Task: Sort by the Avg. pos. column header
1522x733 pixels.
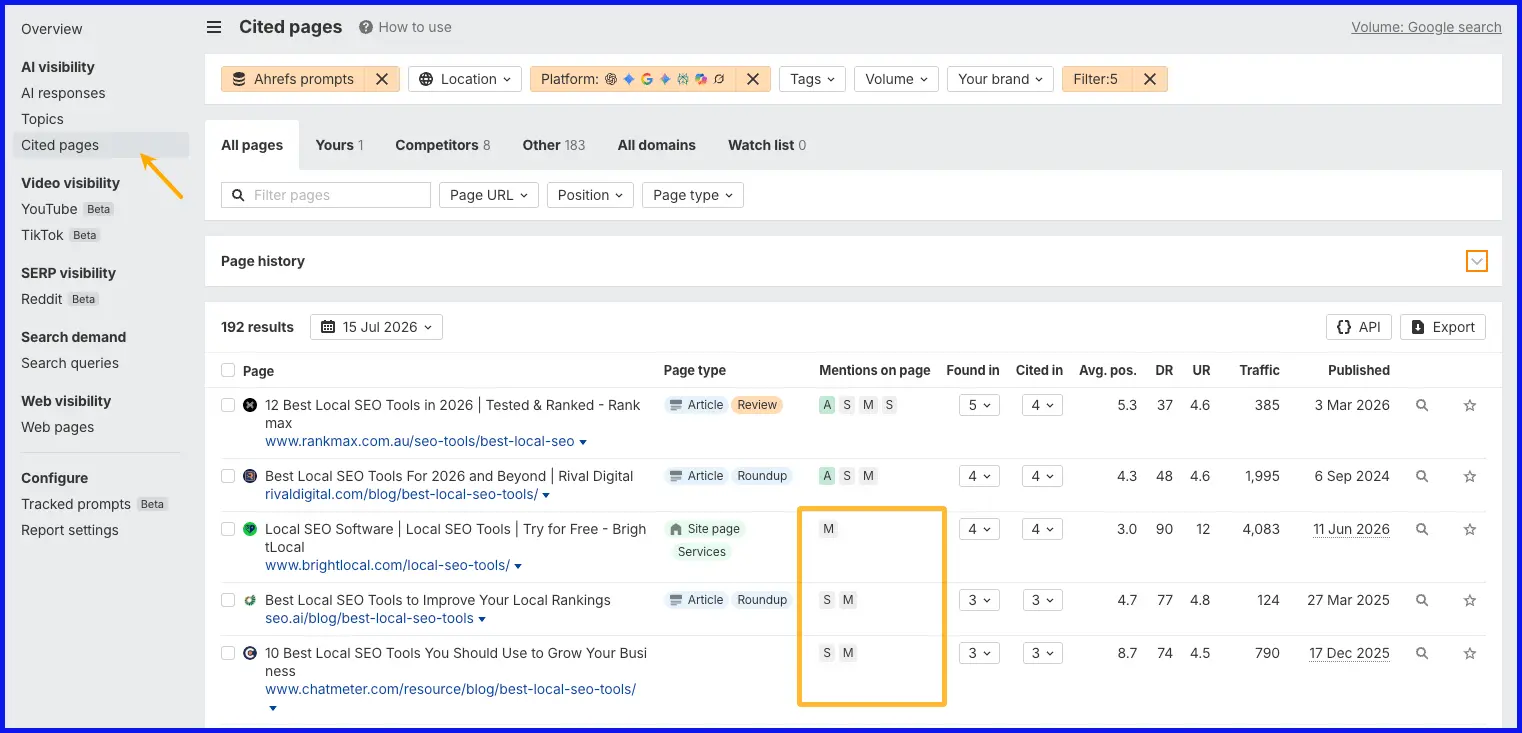Action: point(1107,370)
